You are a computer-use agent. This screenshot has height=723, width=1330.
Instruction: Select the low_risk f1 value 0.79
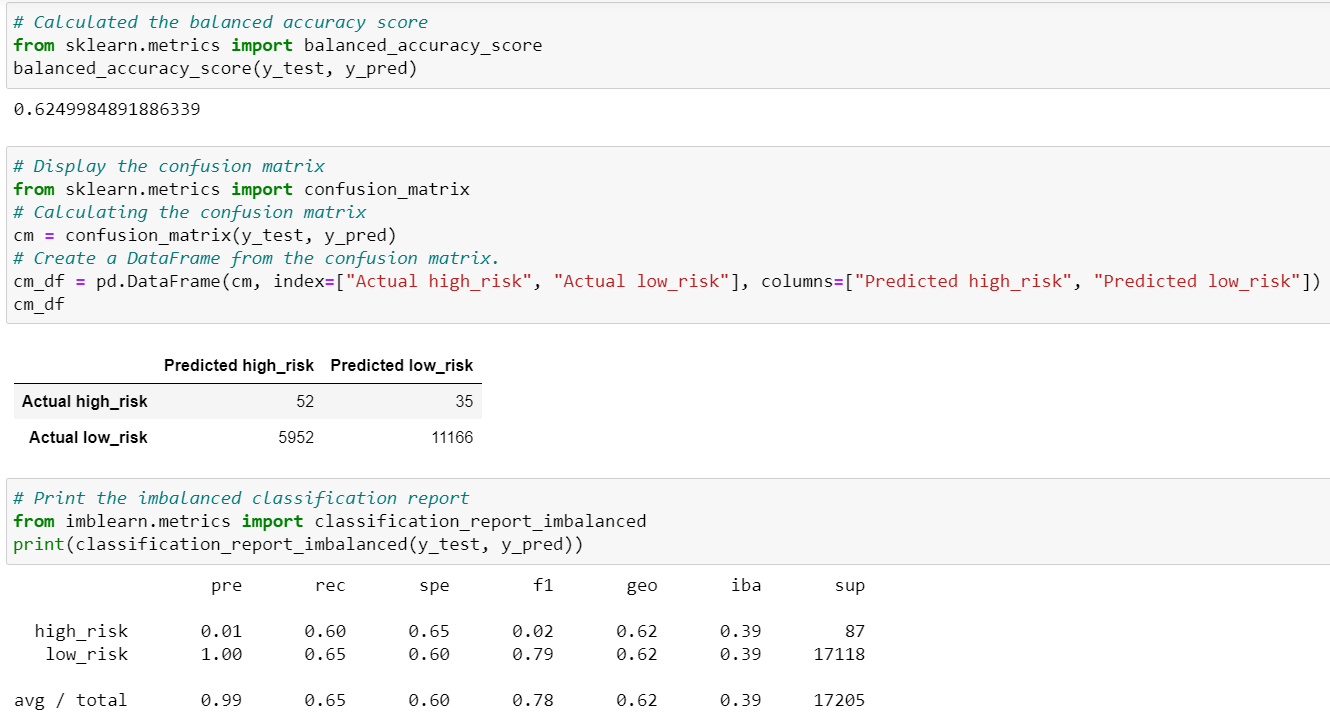(x=533, y=654)
